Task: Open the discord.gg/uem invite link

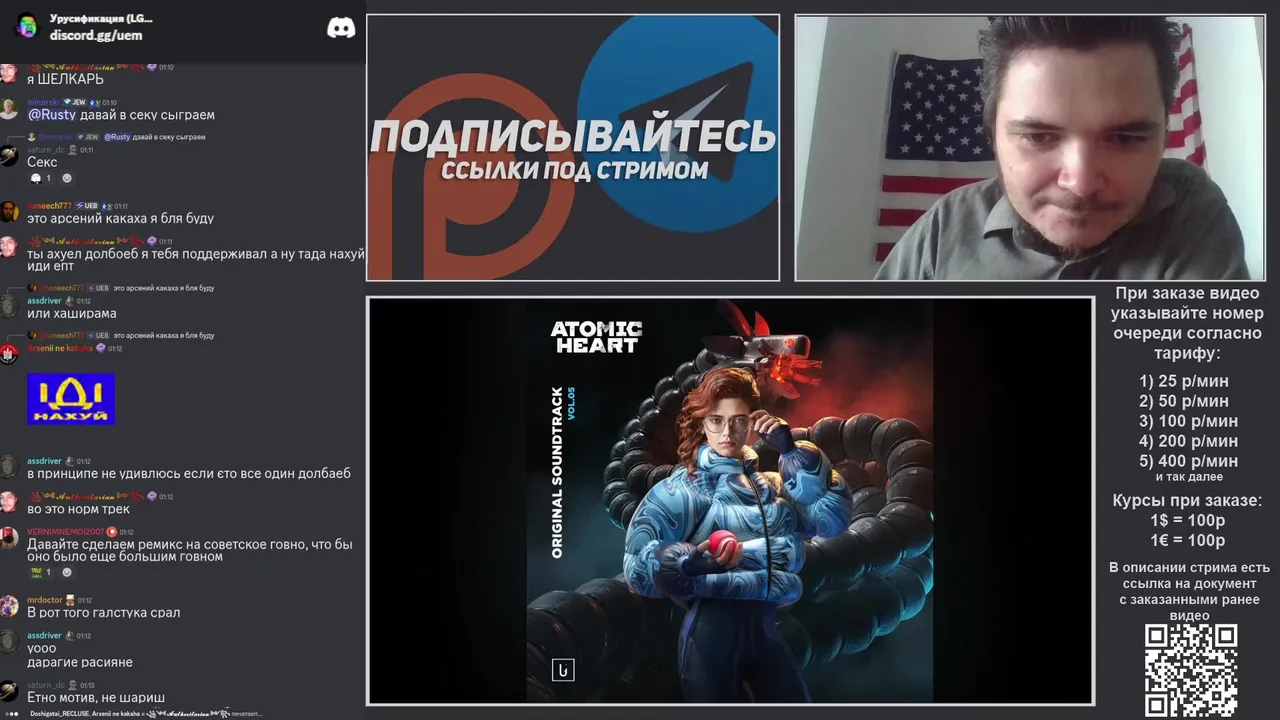Action: pyautogui.click(x=96, y=36)
